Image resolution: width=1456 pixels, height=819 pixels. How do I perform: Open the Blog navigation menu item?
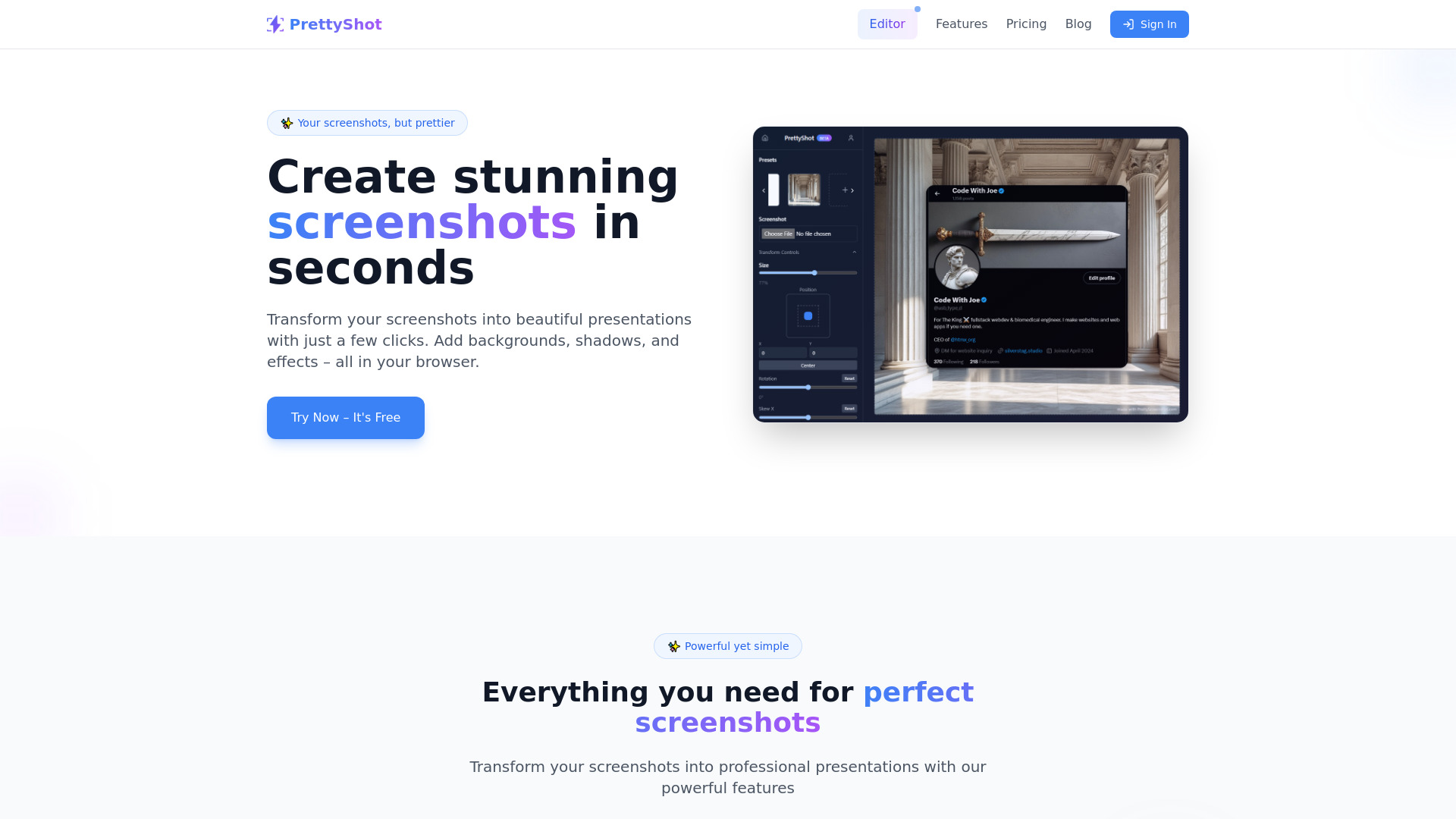pyautogui.click(x=1078, y=24)
